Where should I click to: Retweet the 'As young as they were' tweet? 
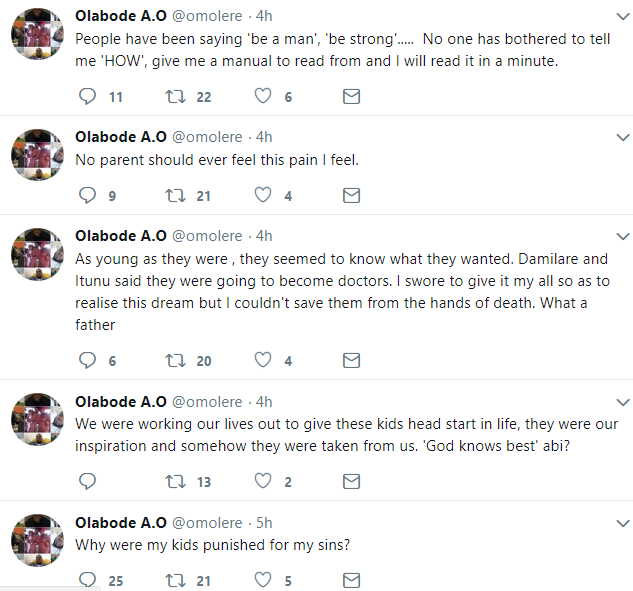[176, 360]
